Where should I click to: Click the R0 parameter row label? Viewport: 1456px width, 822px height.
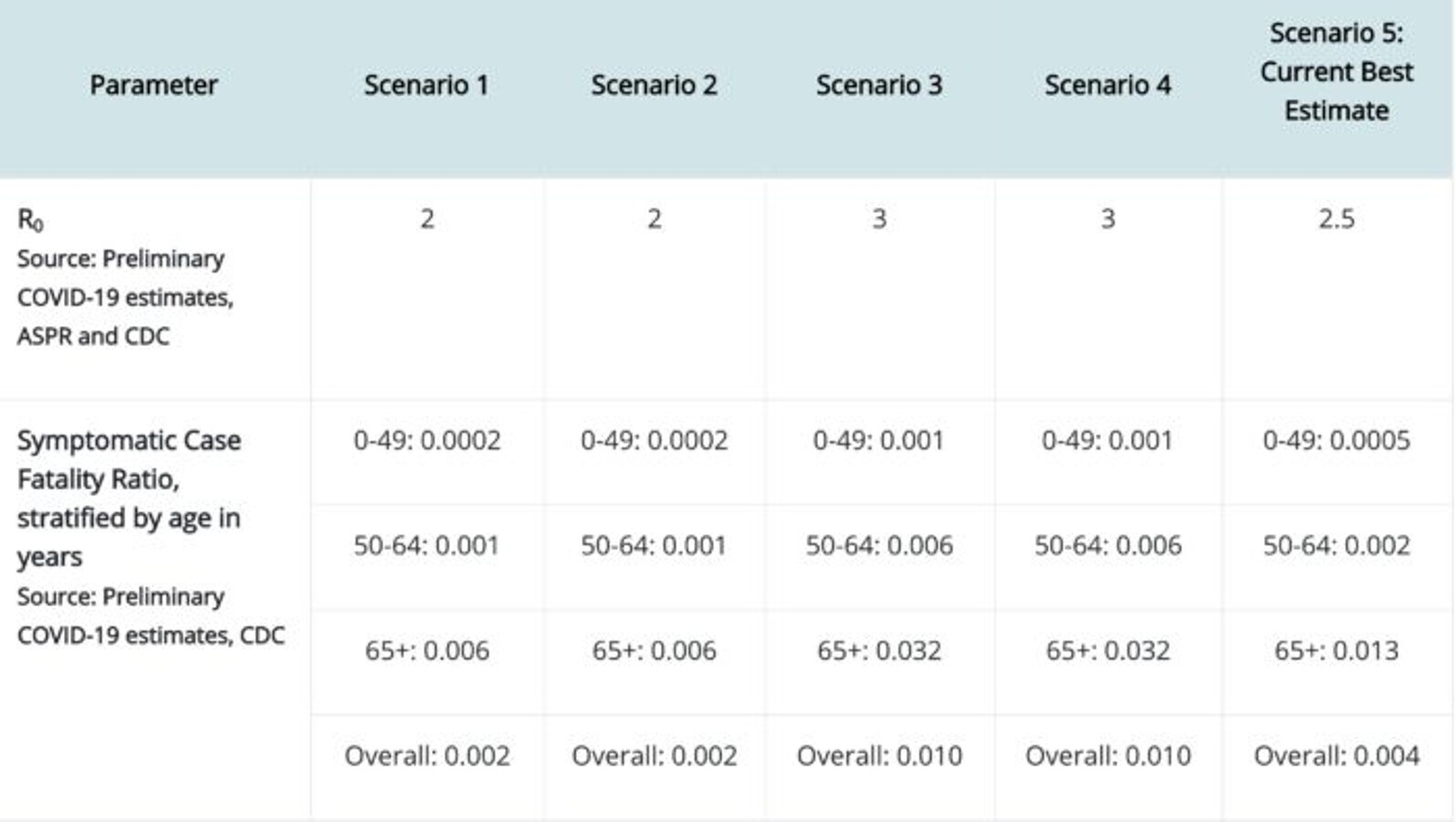click(31, 220)
